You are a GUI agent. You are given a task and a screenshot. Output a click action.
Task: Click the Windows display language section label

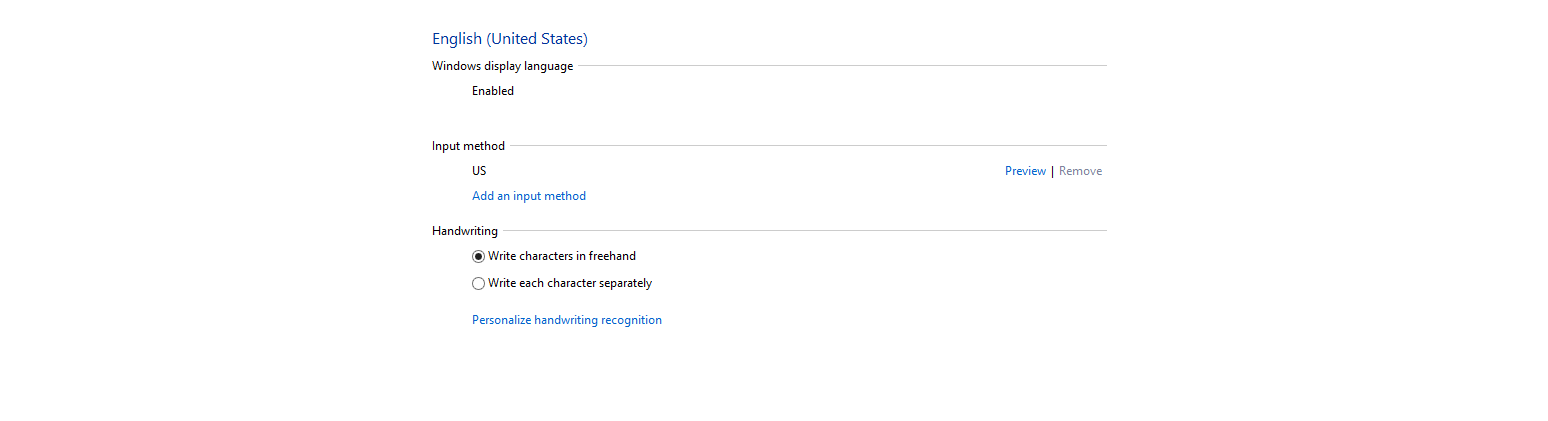click(x=503, y=66)
